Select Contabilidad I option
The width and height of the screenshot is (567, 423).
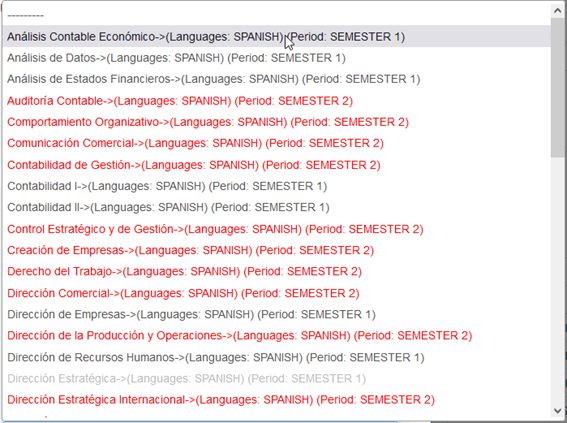point(277,186)
